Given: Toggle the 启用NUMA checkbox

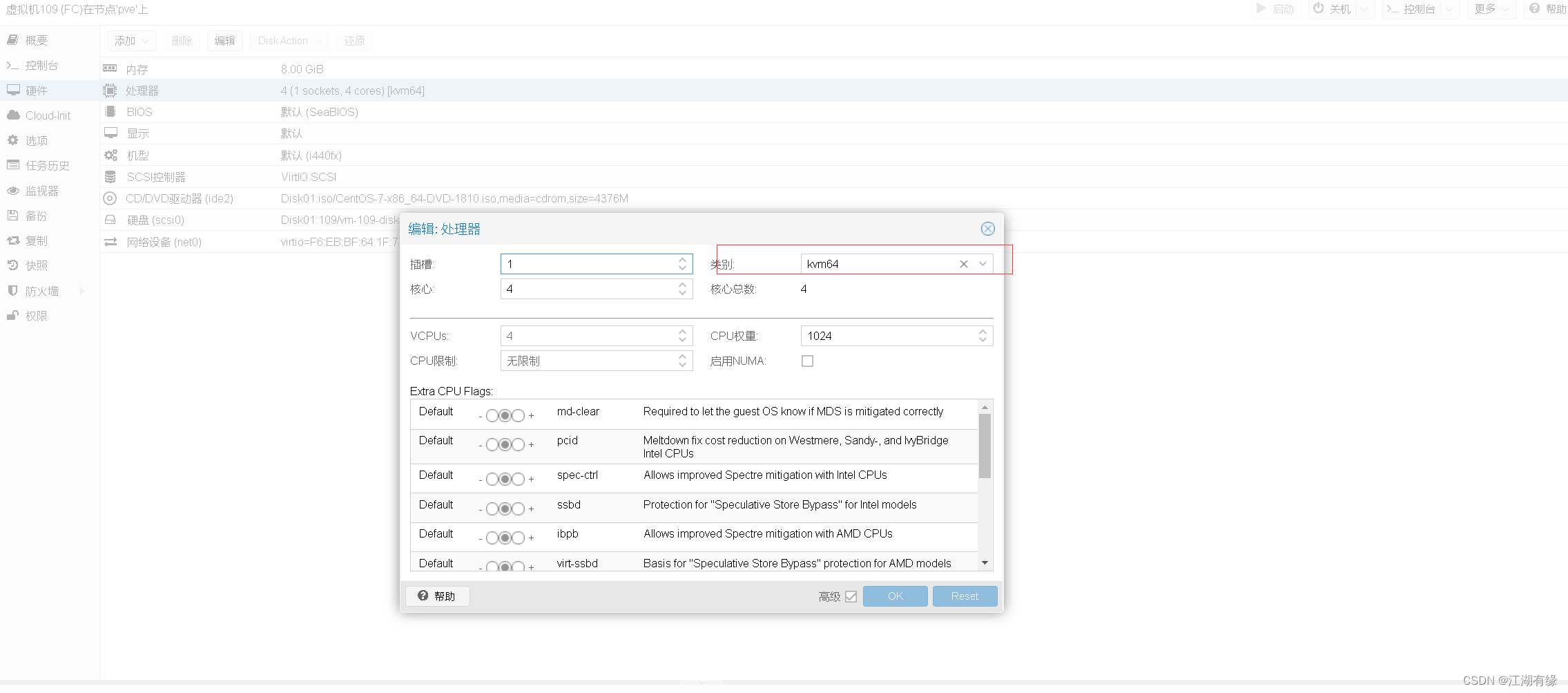Looking at the screenshot, I should click(807, 361).
